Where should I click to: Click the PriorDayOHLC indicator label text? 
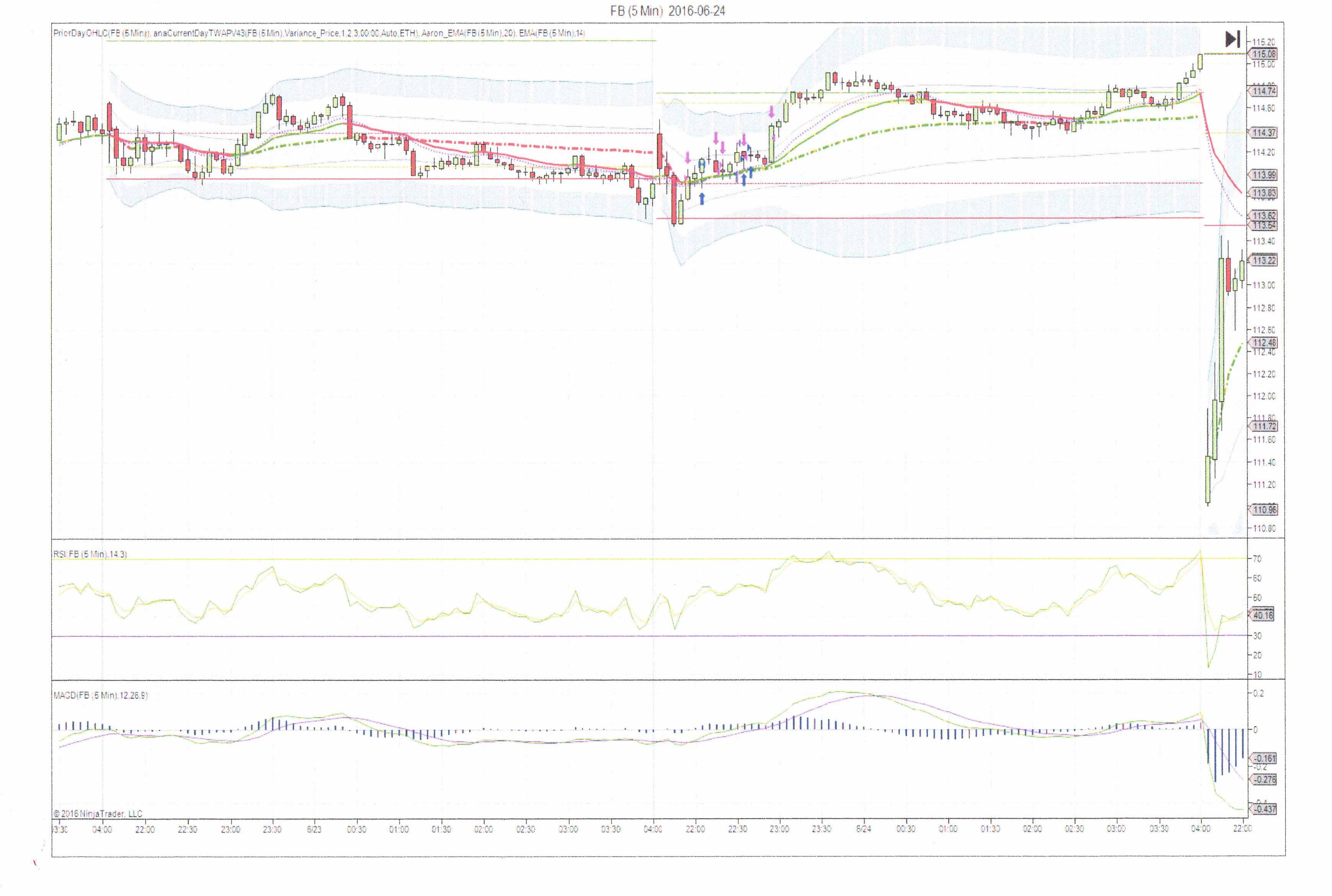[x=102, y=33]
